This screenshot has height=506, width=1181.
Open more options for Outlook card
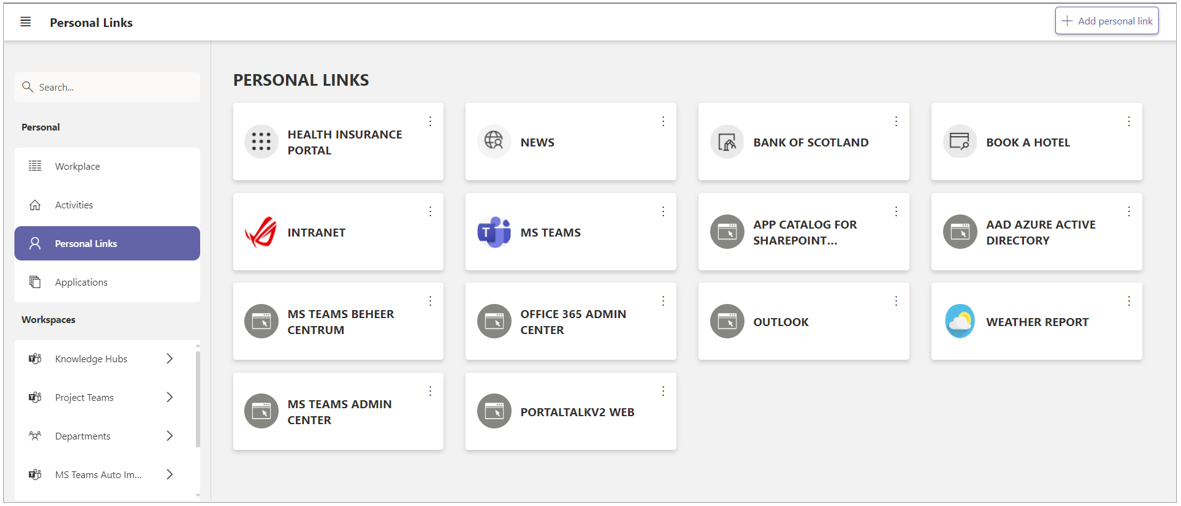tap(896, 301)
